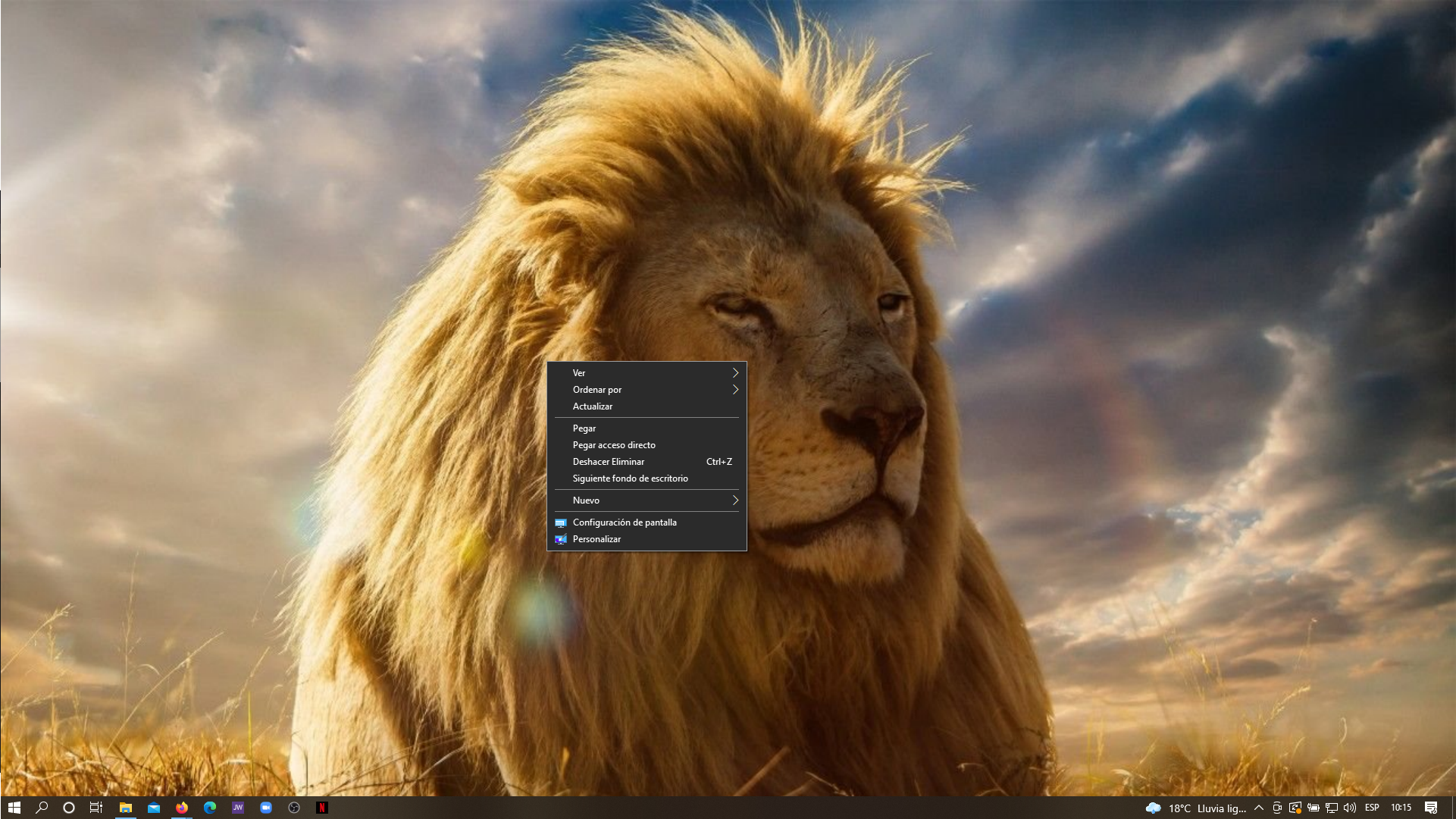Open OBS Studio from taskbar

[294, 808]
